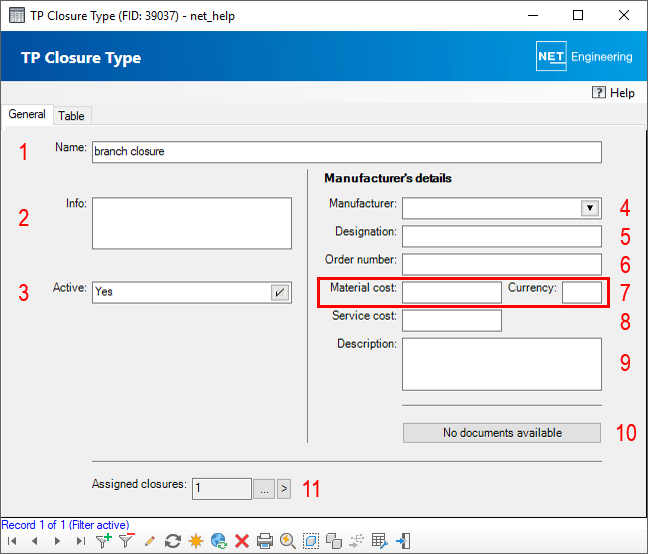Click the exit door arrow icon
This screenshot has width=648, height=554.
tap(403, 541)
